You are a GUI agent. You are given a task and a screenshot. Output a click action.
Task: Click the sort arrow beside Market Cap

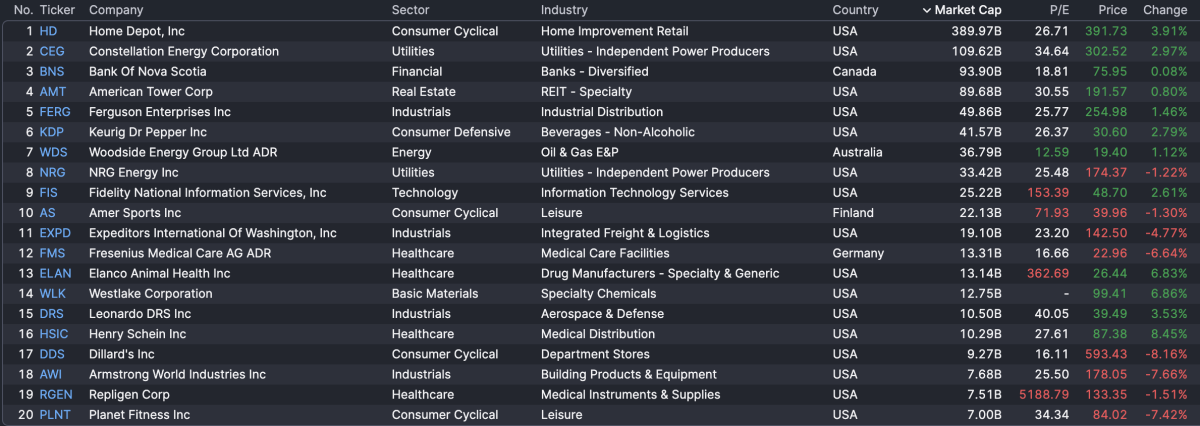tap(926, 10)
